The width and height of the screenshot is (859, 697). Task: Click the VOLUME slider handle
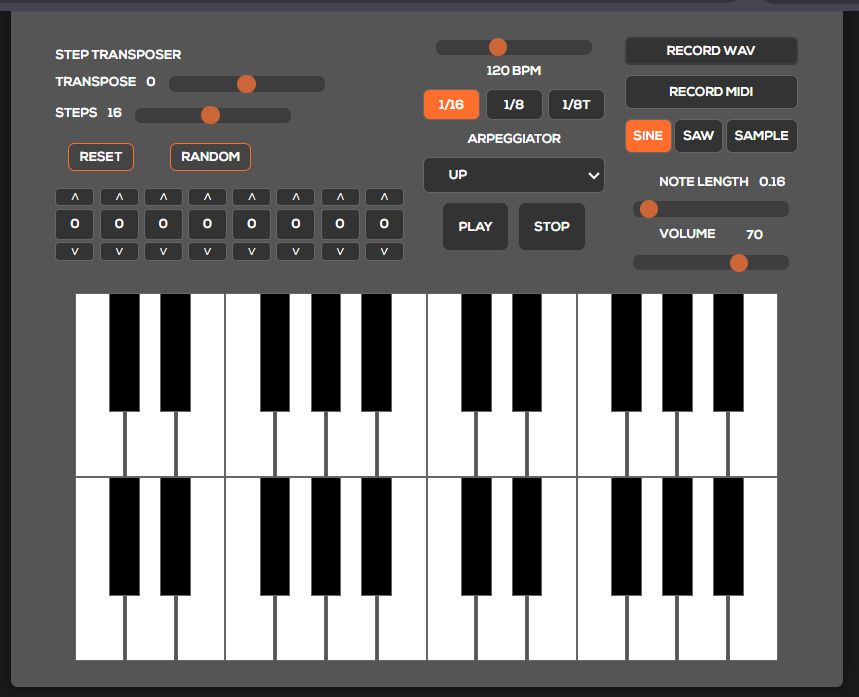point(739,263)
